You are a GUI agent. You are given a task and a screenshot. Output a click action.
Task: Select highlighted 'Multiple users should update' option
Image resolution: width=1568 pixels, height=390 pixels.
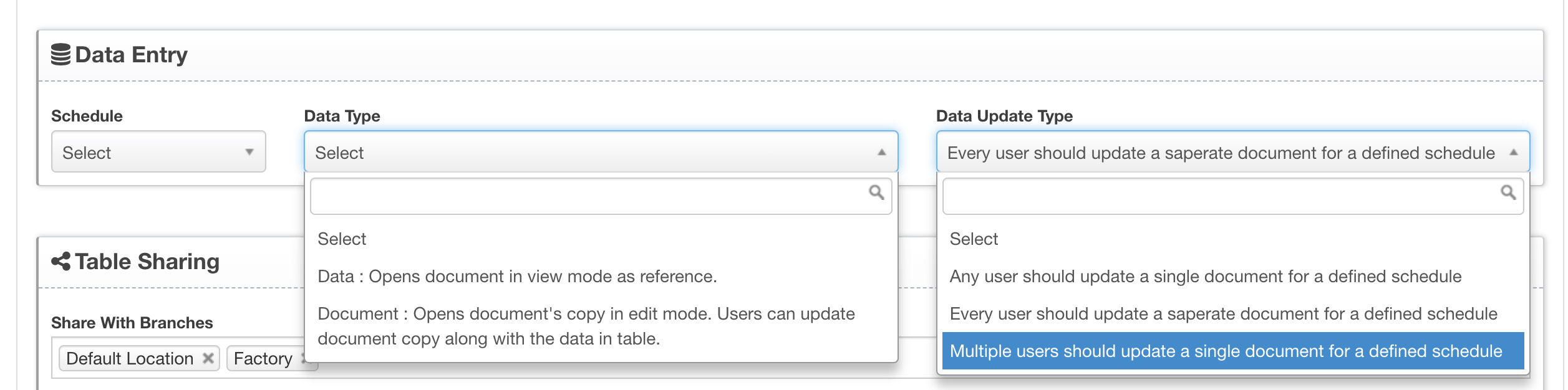pyautogui.click(x=1226, y=351)
